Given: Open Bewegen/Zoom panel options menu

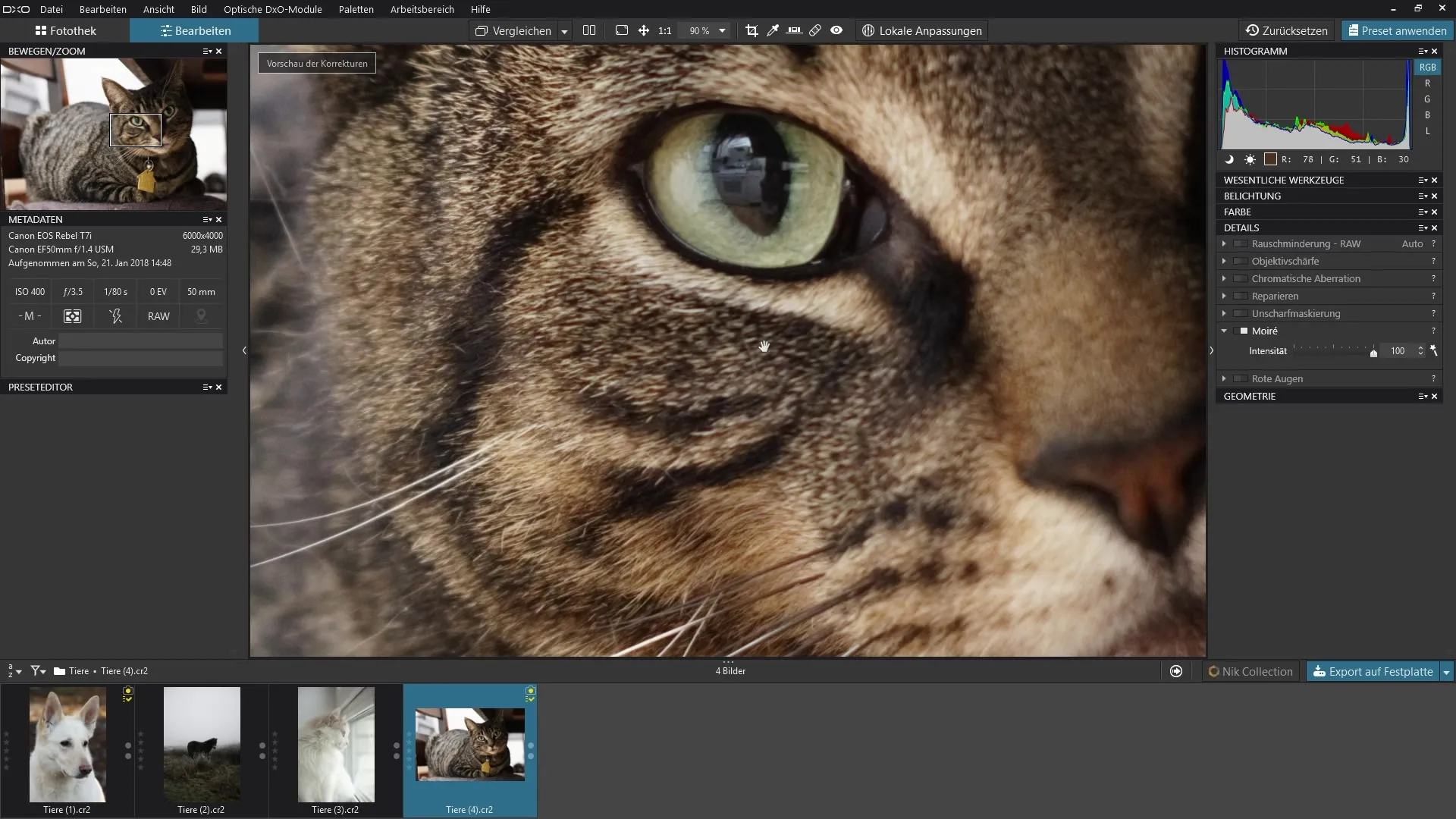Looking at the screenshot, I should (207, 51).
